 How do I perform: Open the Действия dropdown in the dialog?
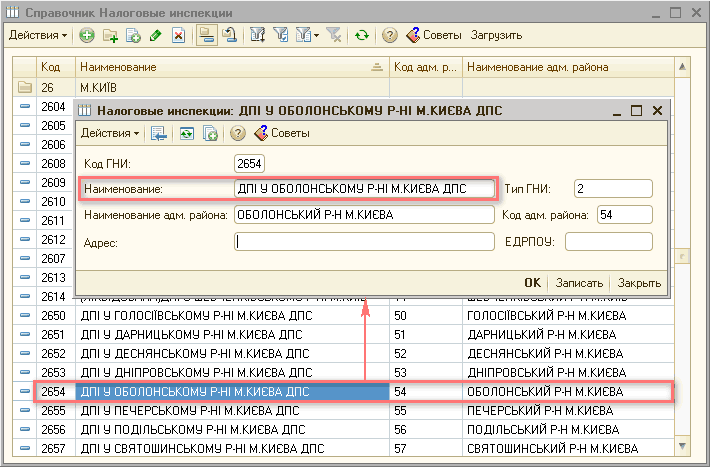[x=110, y=133]
